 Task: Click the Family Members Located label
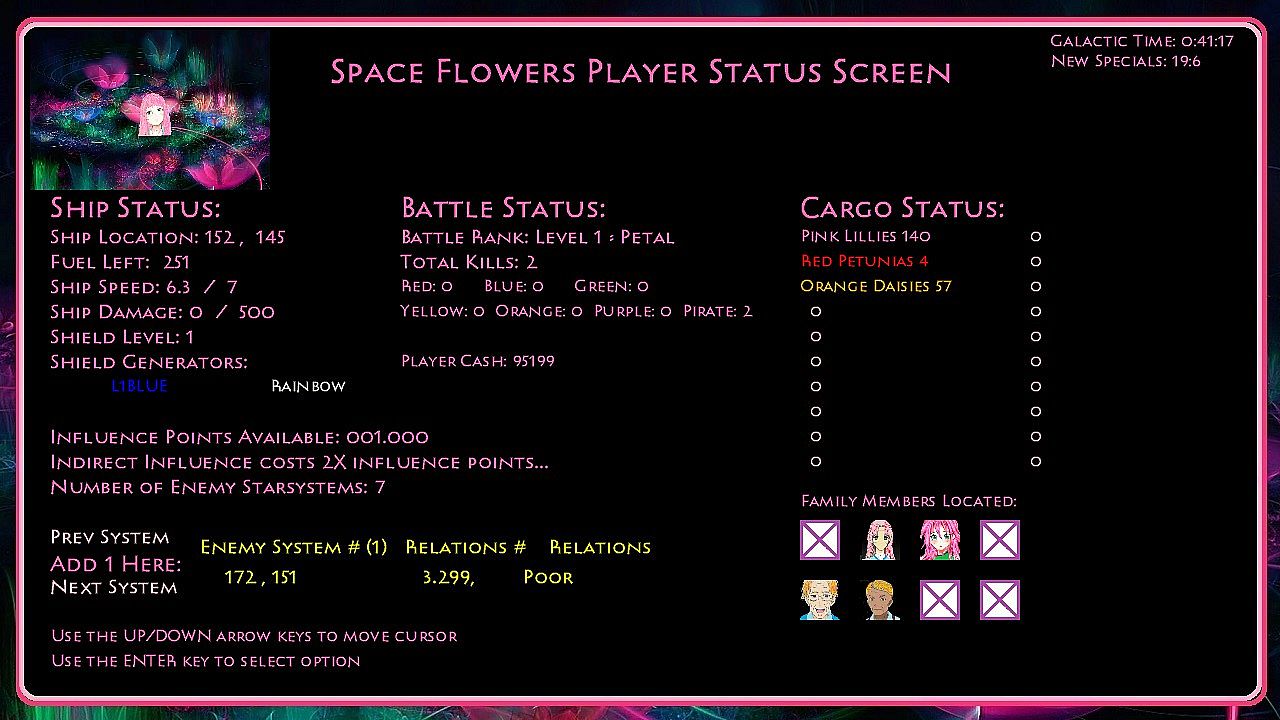909,501
